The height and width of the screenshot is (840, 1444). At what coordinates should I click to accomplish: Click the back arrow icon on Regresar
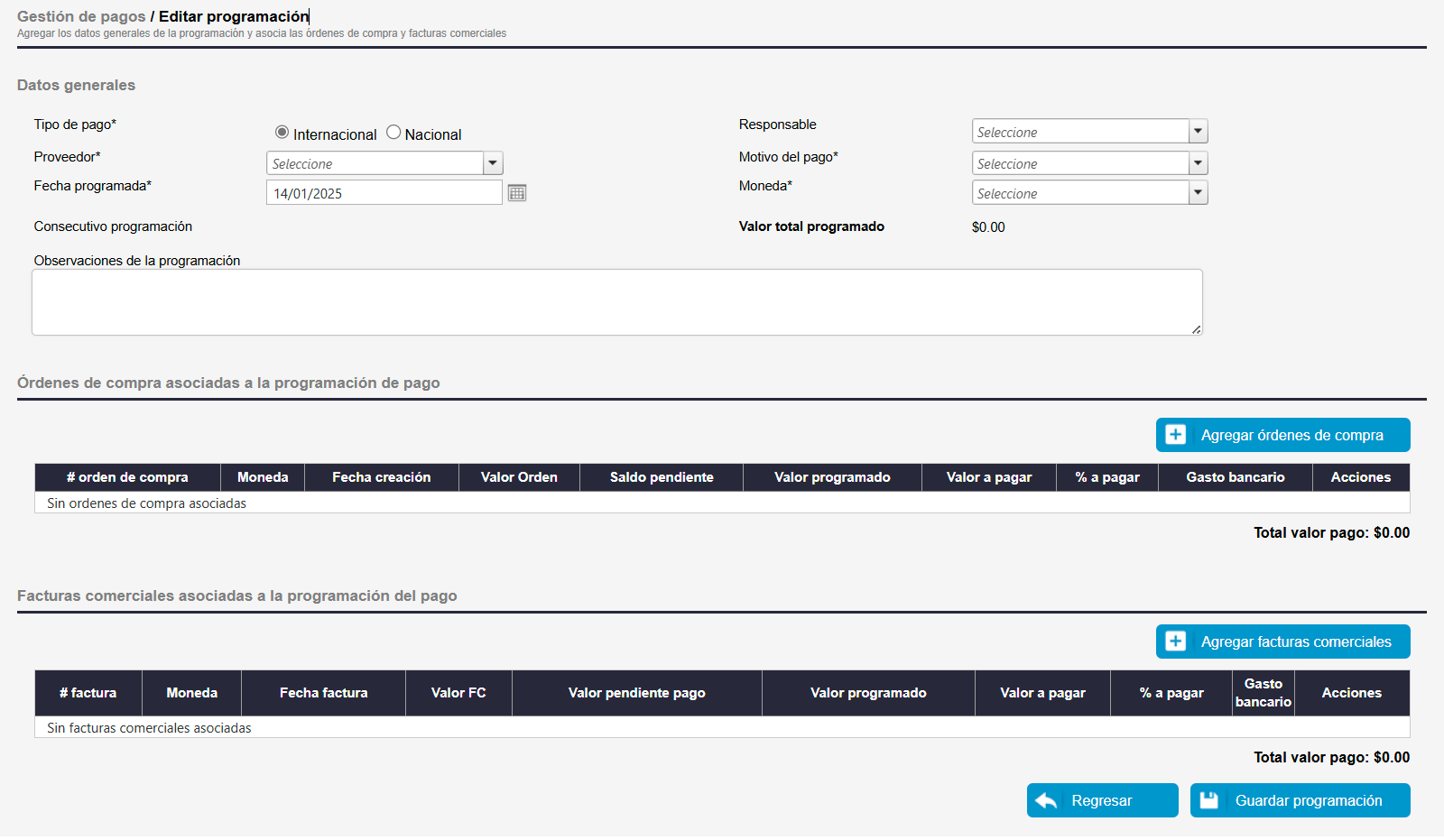(x=1046, y=800)
